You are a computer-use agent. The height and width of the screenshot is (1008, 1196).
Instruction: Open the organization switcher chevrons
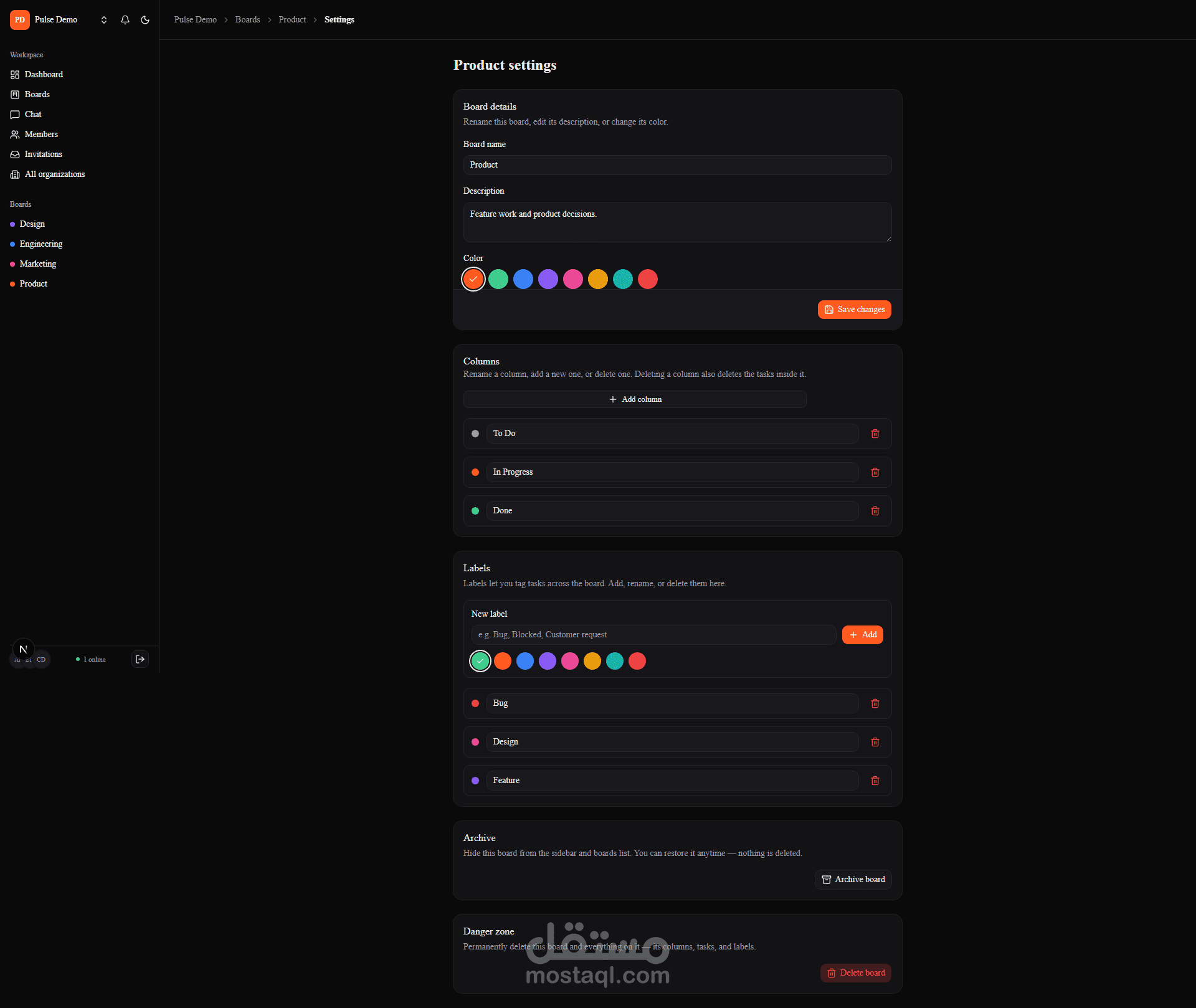[104, 20]
